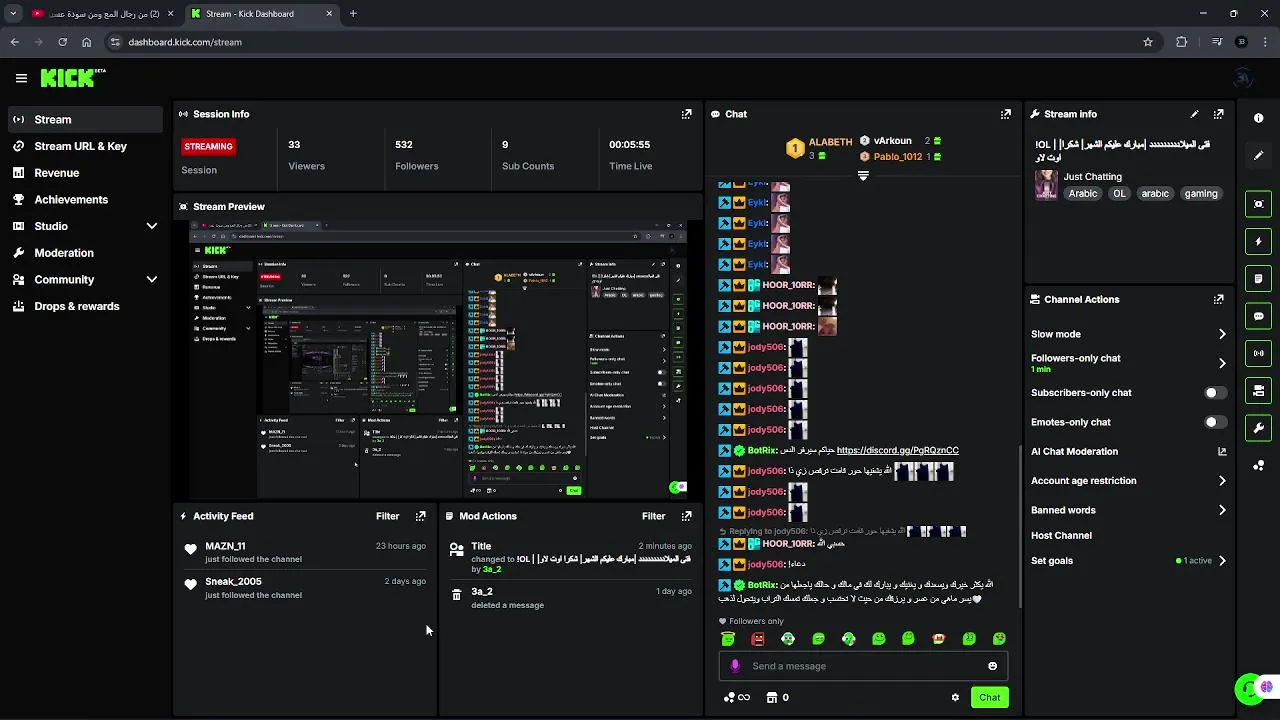
Task: Select Stream in the sidebar
Action: point(85,119)
